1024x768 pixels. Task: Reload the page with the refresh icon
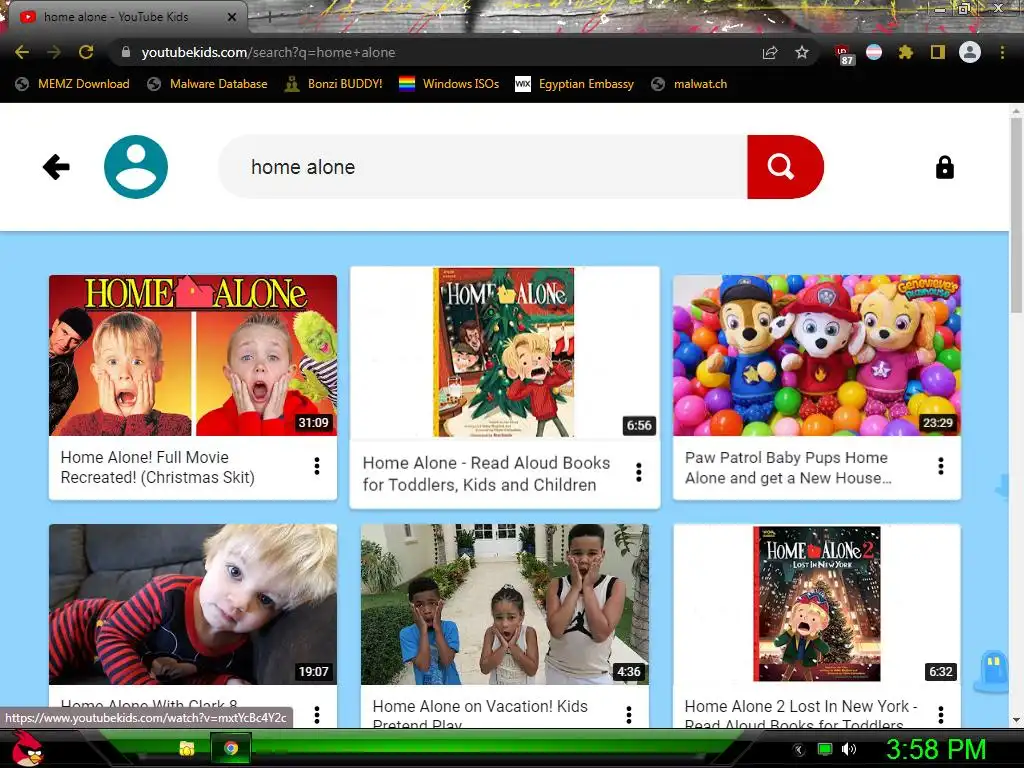pos(86,52)
